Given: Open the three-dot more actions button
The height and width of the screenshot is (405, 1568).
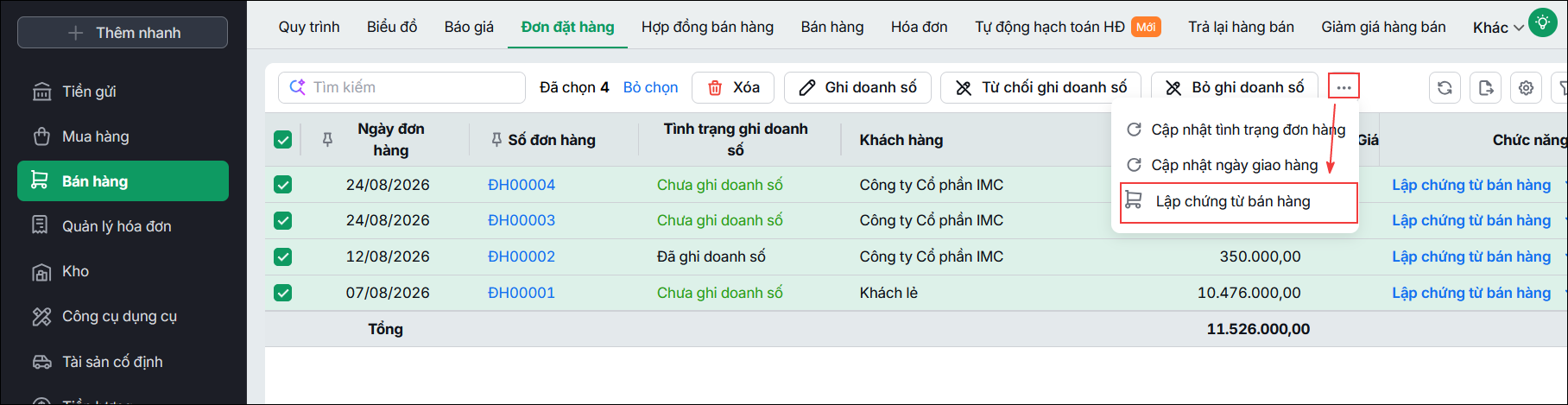Looking at the screenshot, I should pos(1344,86).
